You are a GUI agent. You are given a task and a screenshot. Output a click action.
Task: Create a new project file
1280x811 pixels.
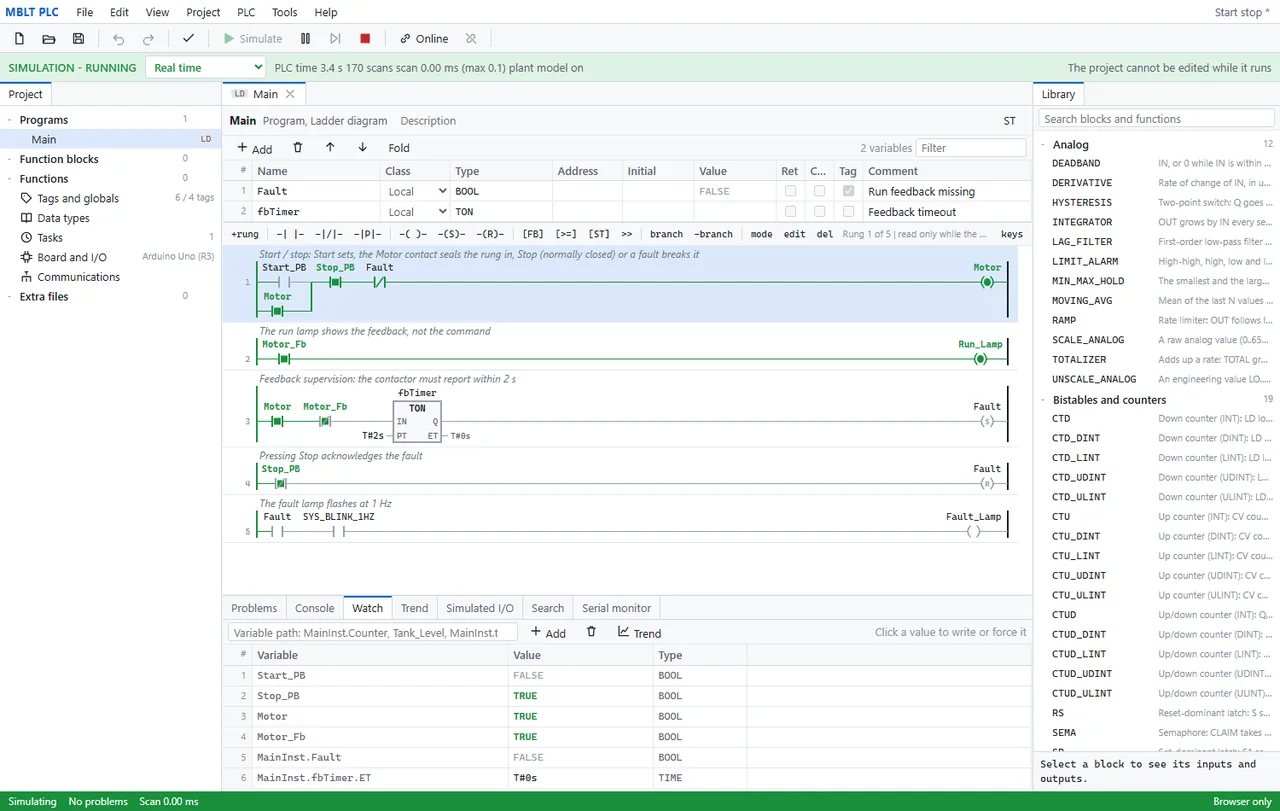tap(19, 39)
